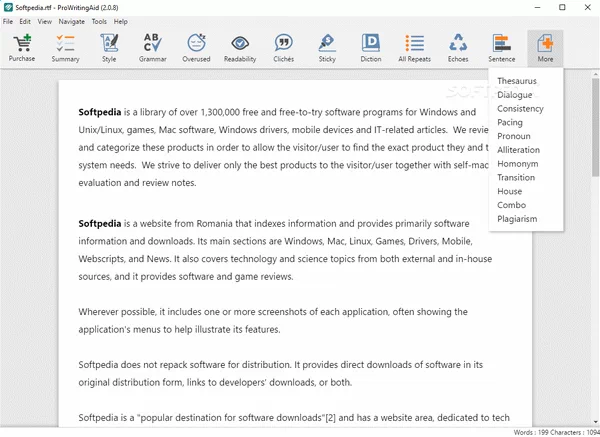Open the Tools menu
Image resolution: width=600 pixels, height=437 pixels.
pyautogui.click(x=99, y=21)
